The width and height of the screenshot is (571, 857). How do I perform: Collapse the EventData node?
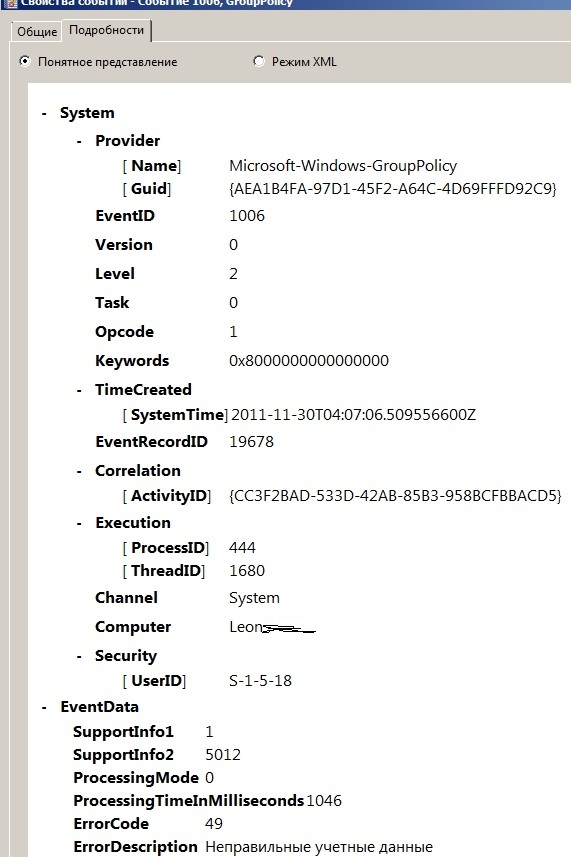click(x=44, y=707)
